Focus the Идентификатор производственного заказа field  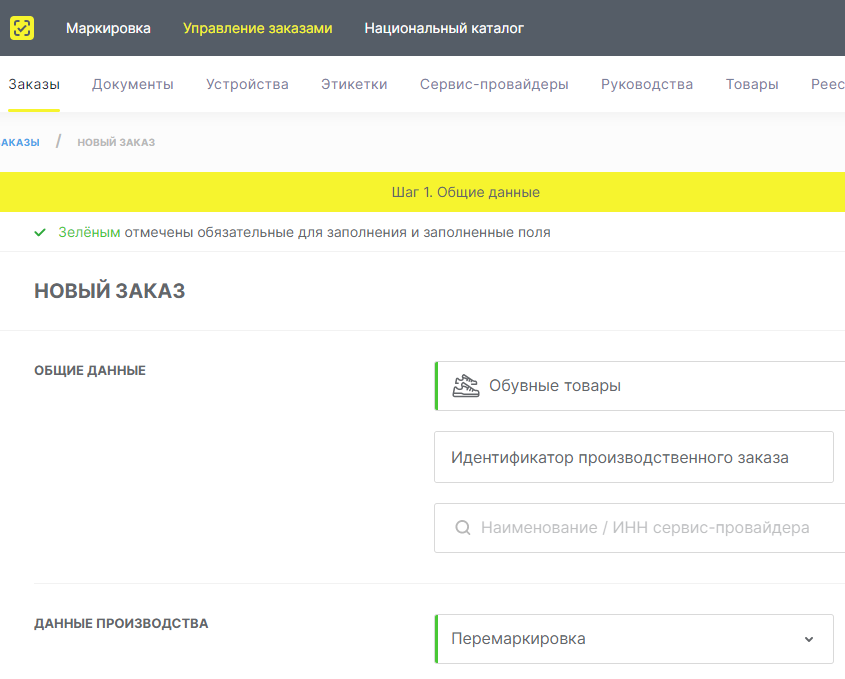[x=634, y=457]
